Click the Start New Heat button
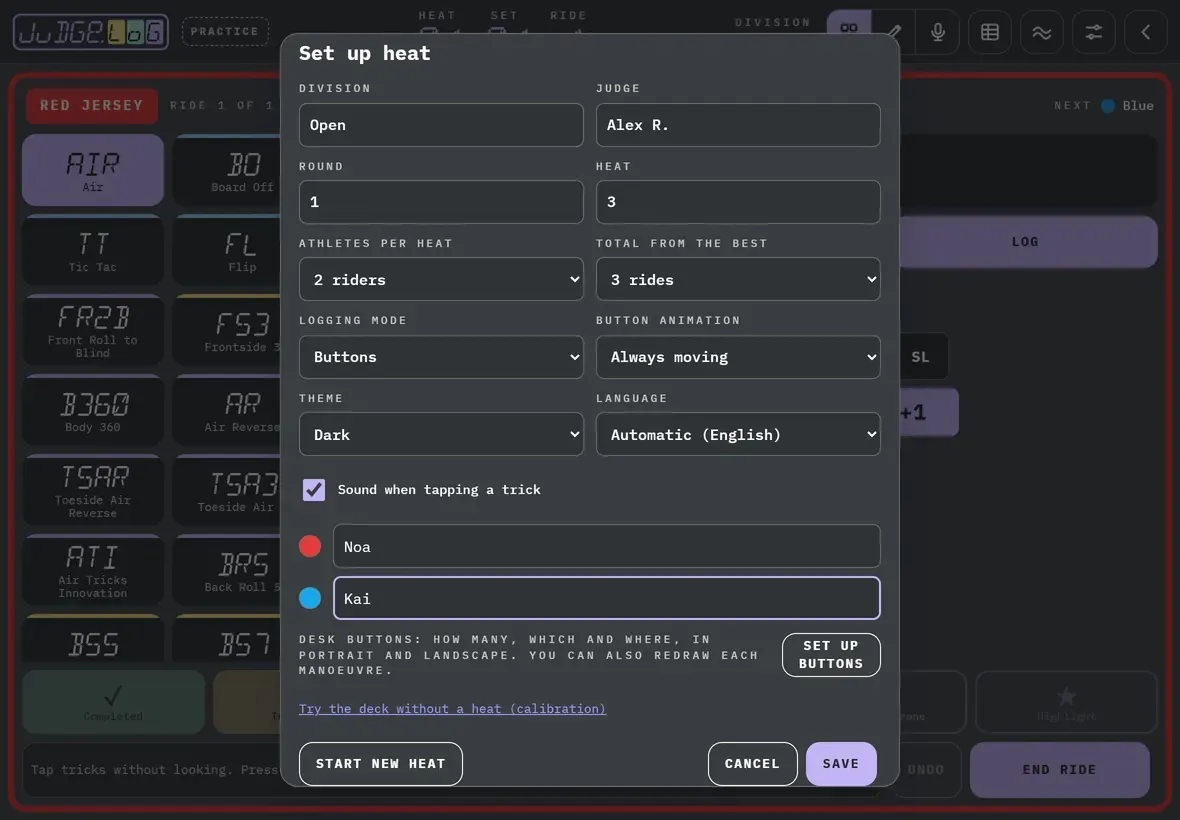The height and width of the screenshot is (820, 1180). coord(381,764)
